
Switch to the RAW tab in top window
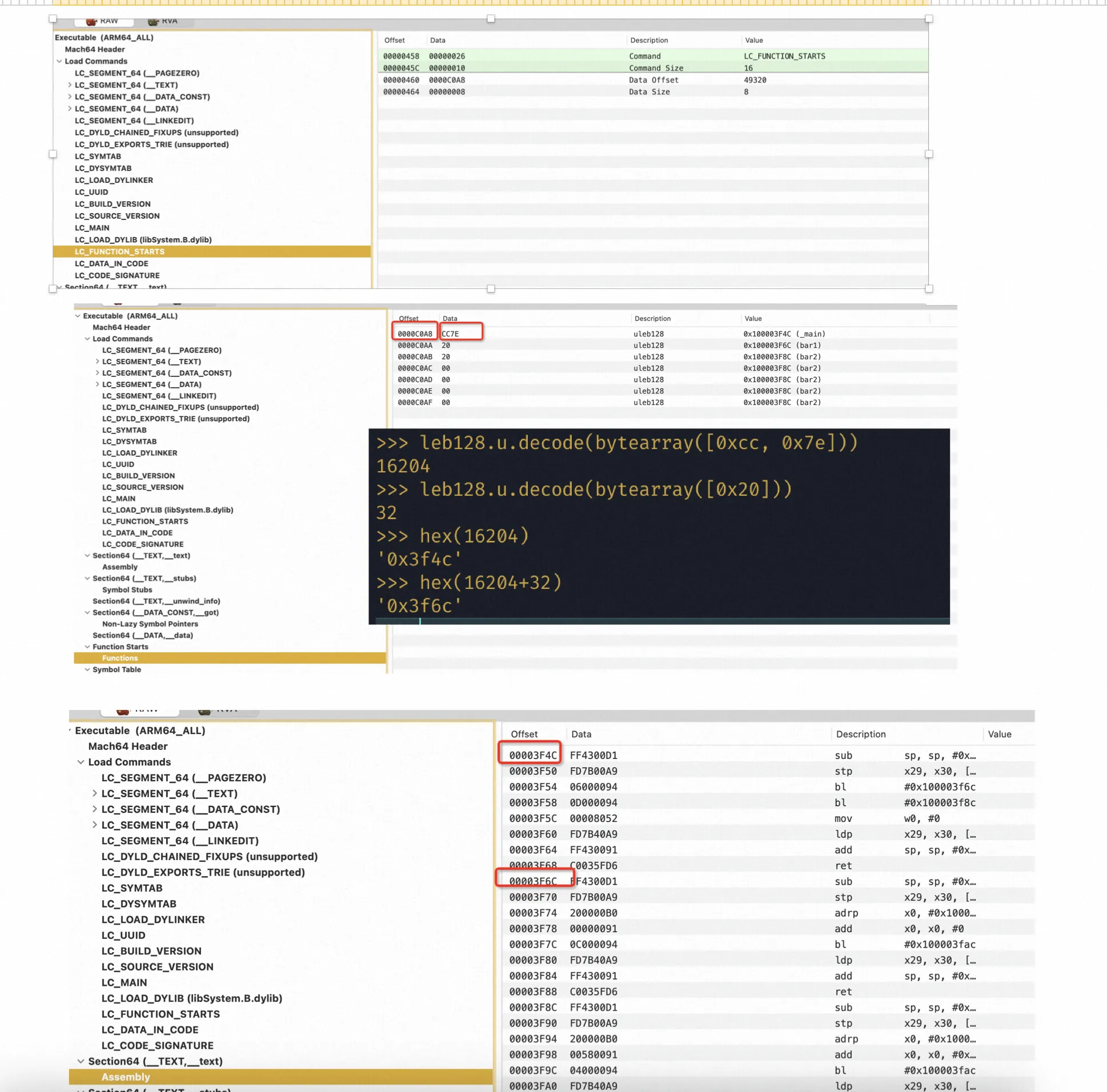click(103, 21)
